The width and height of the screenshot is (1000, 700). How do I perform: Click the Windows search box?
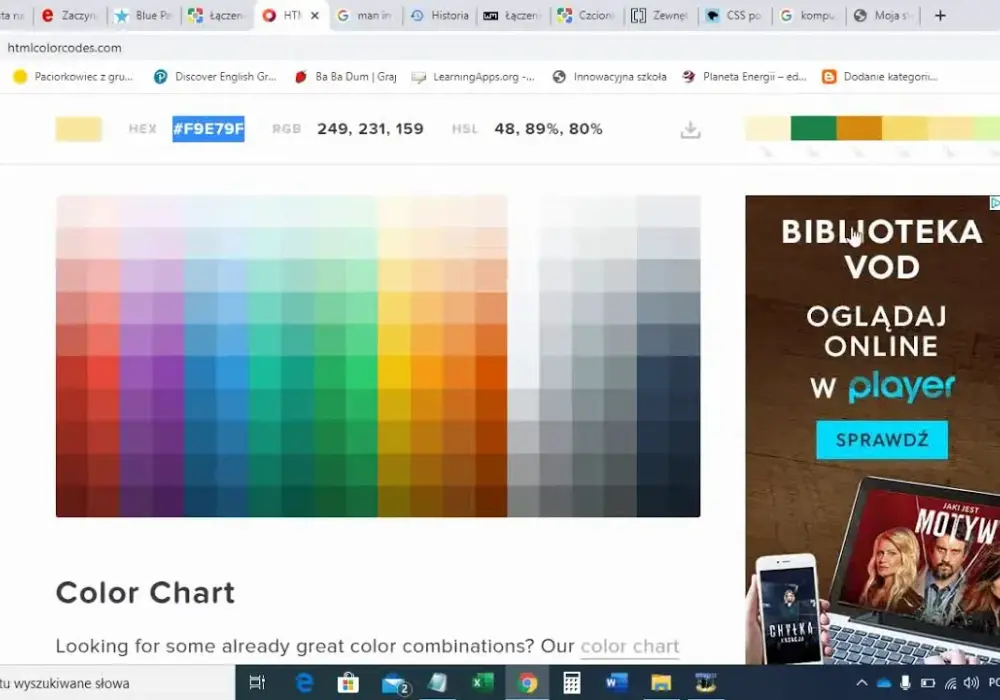(x=115, y=683)
